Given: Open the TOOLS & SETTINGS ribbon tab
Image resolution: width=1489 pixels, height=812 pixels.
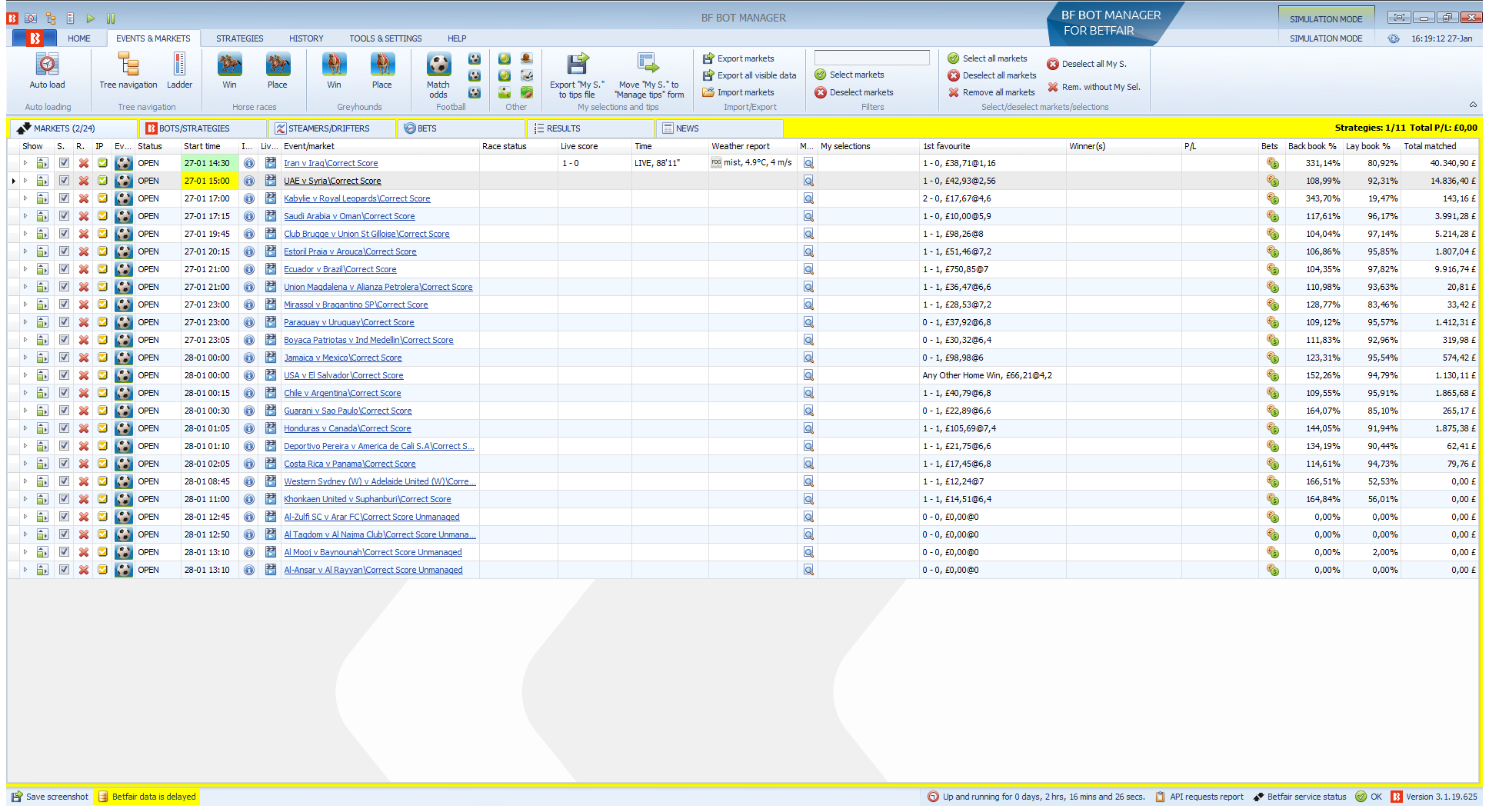Looking at the screenshot, I should click(385, 38).
